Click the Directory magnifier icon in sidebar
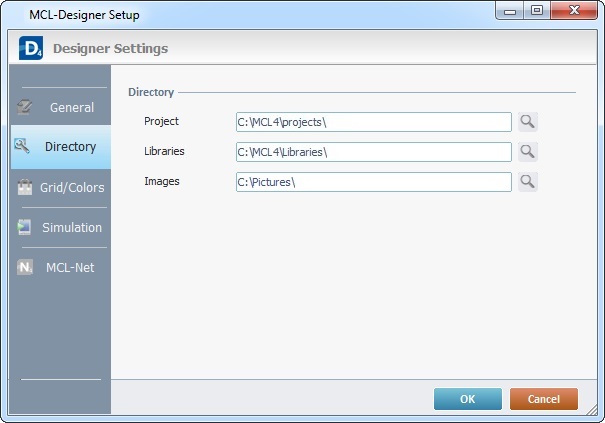The image size is (605, 423). pyautogui.click(x=23, y=146)
